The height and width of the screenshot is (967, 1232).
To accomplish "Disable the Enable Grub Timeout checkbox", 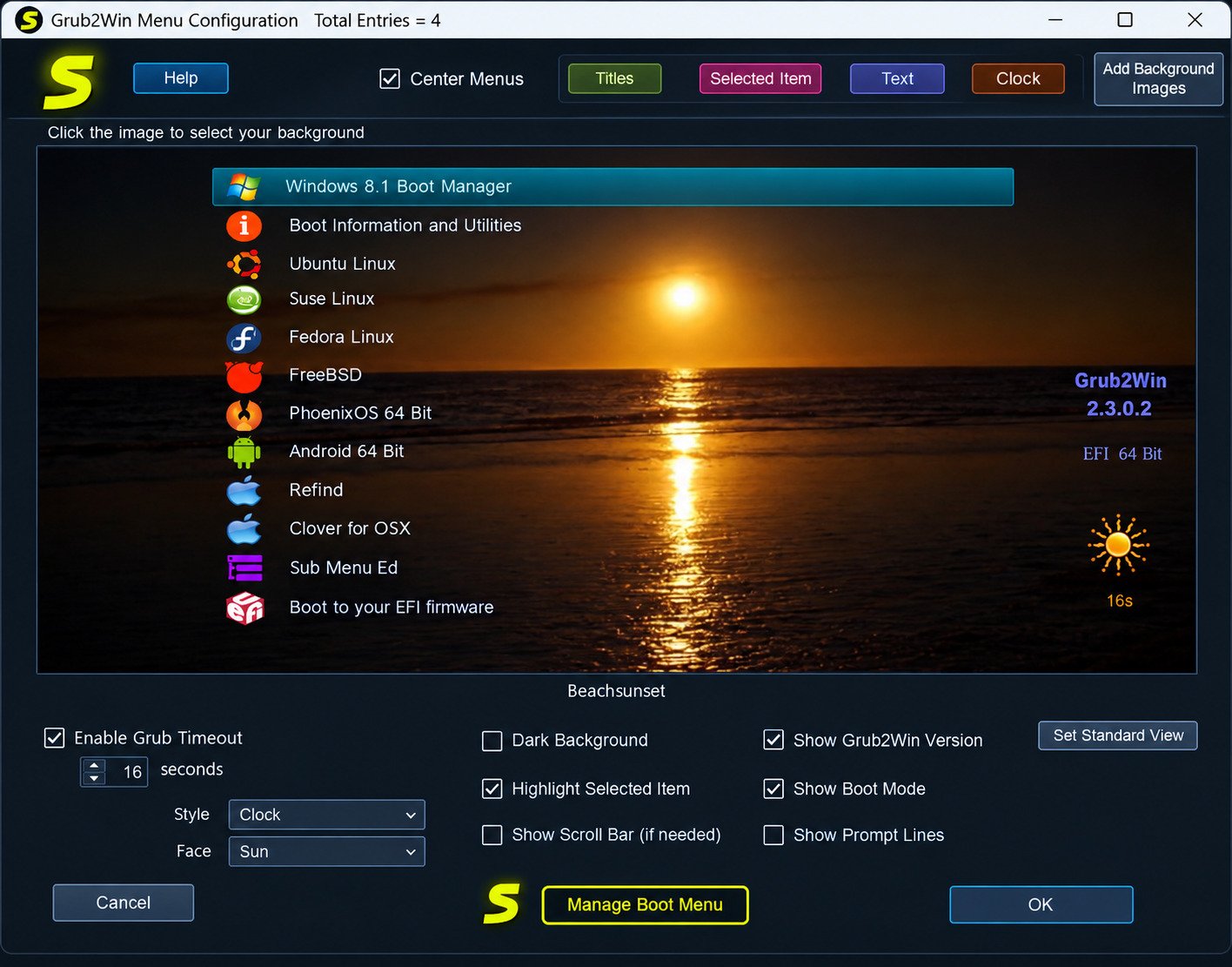I will pyautogui.click(x=54, y=738).
